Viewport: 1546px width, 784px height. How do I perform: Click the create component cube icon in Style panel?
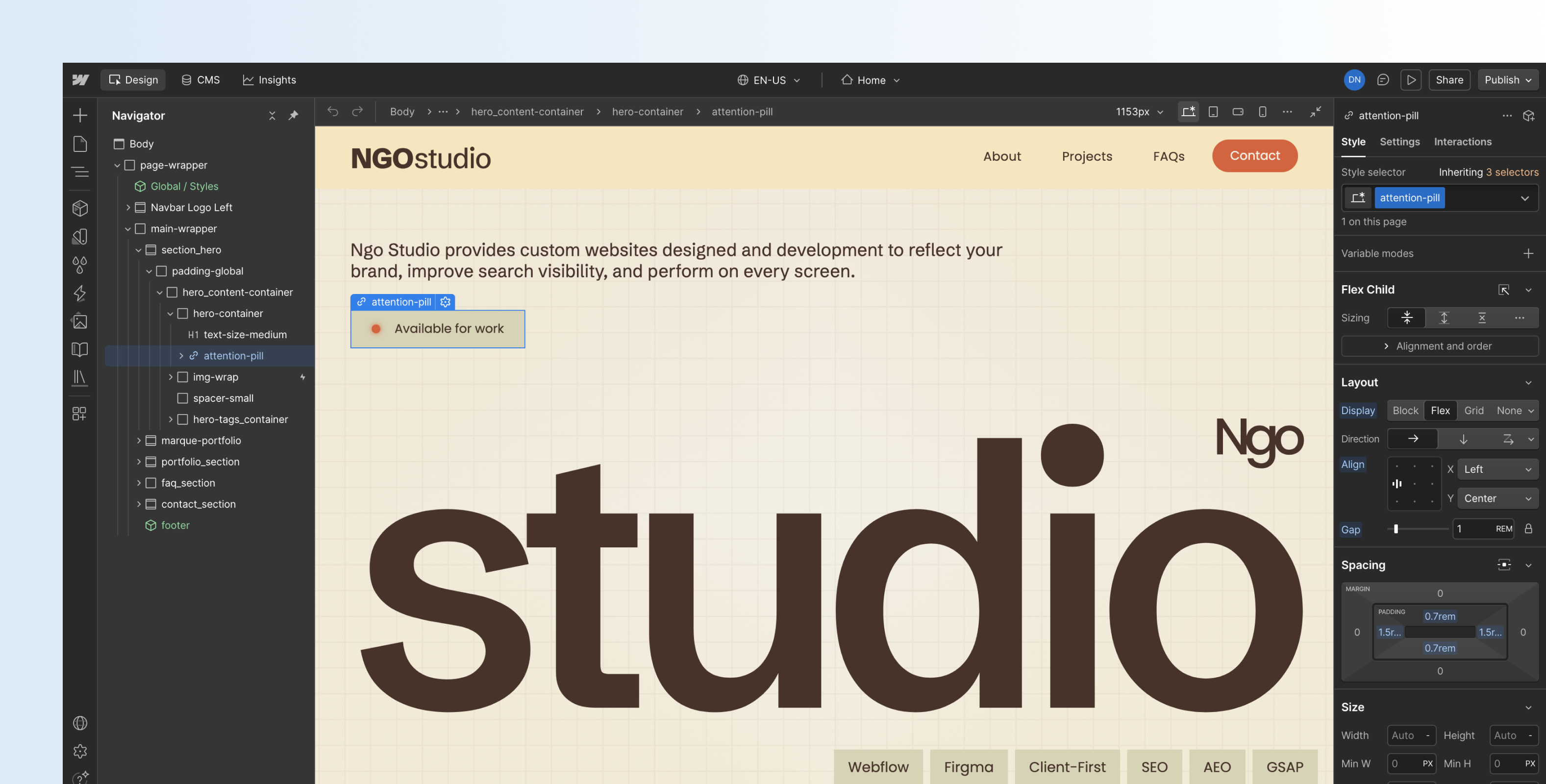tap(1528, 115)
